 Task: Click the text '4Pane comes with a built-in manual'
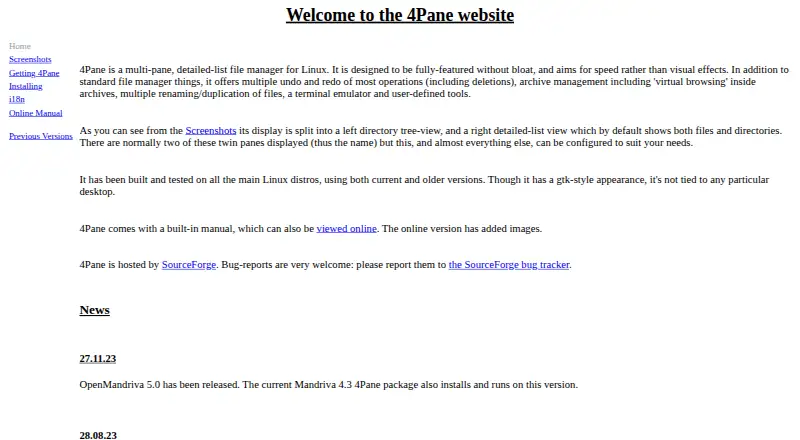tap(156, 229)
